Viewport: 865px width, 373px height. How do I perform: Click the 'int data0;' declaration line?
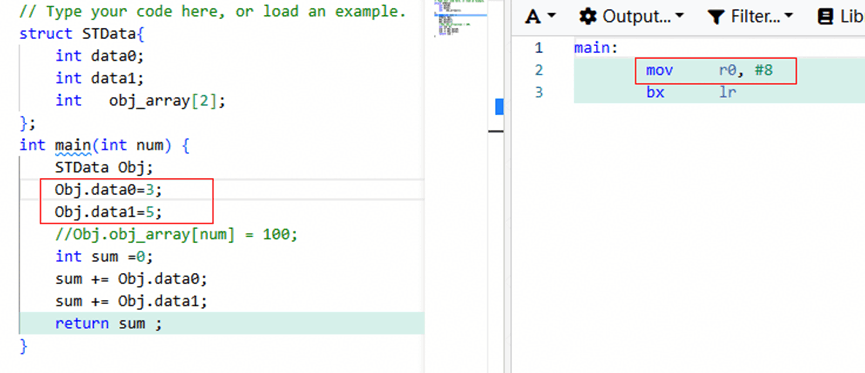99,56
